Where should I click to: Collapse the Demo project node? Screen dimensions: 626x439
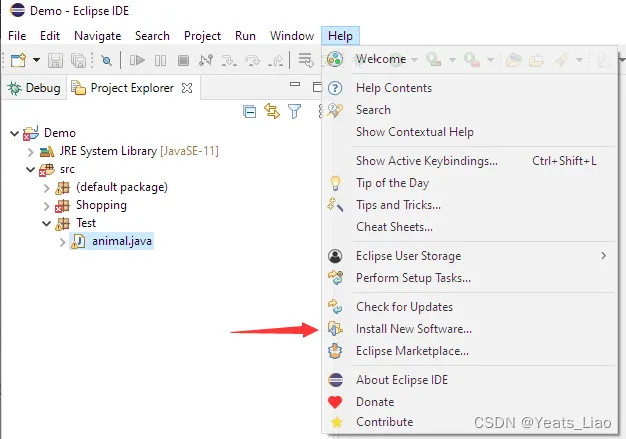pos(14,133)
